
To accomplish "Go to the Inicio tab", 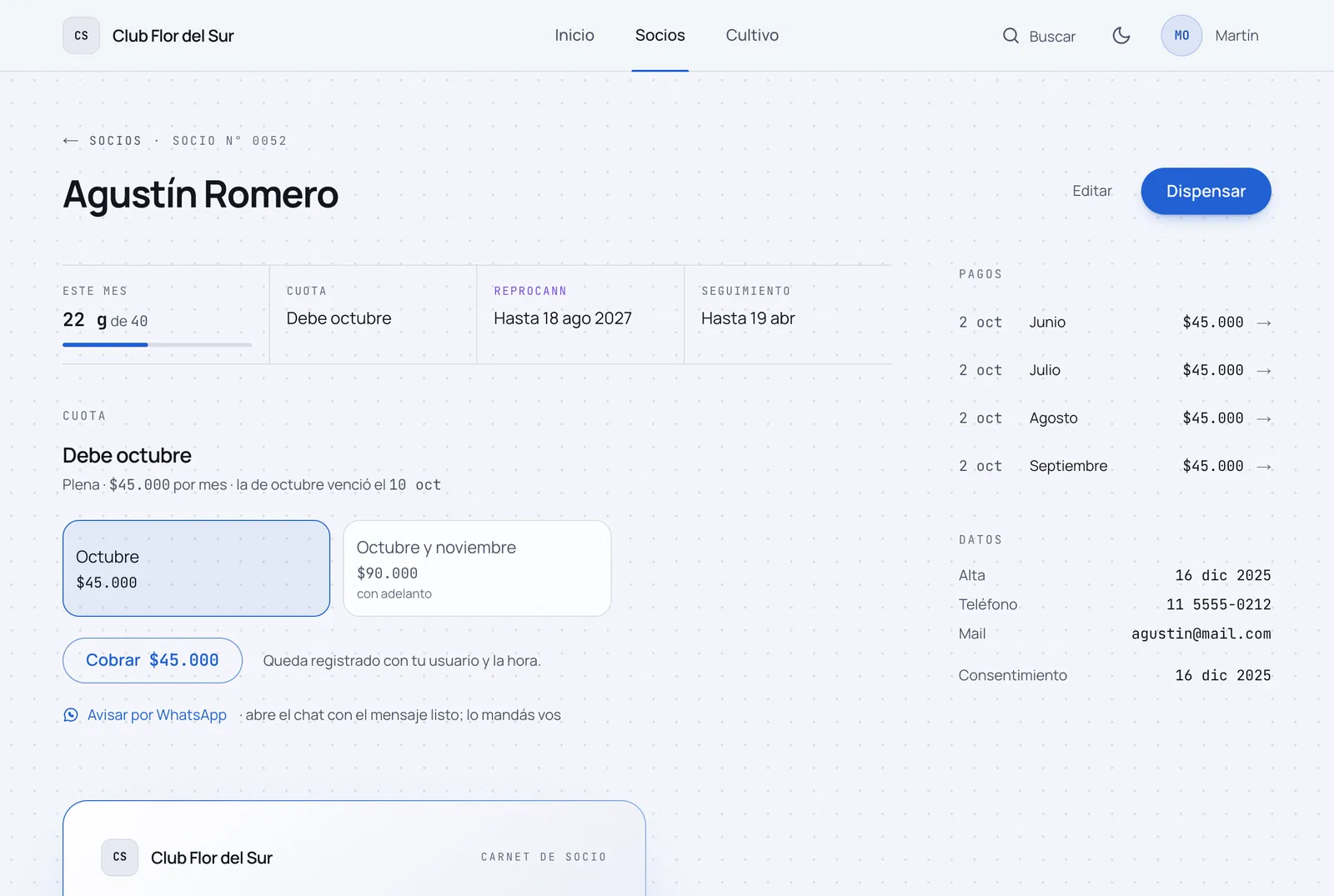I will click(574, 35).
